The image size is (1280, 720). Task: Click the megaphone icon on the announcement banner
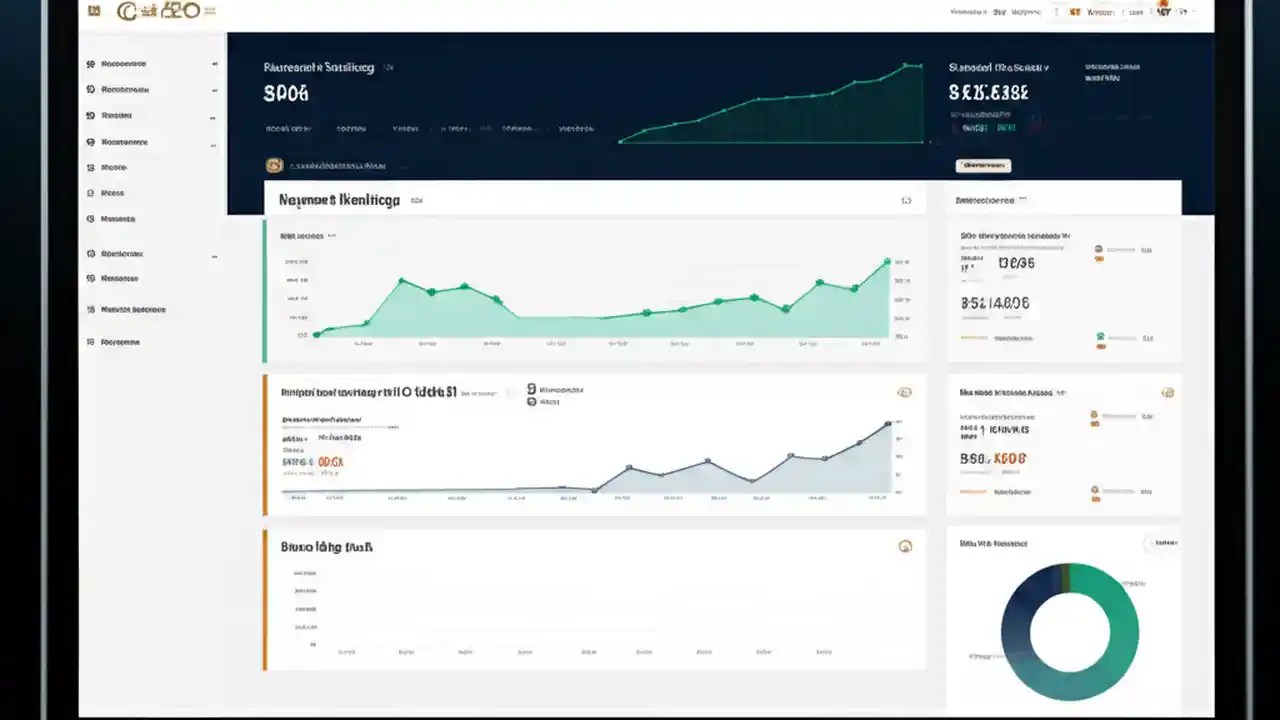point(272,165)
